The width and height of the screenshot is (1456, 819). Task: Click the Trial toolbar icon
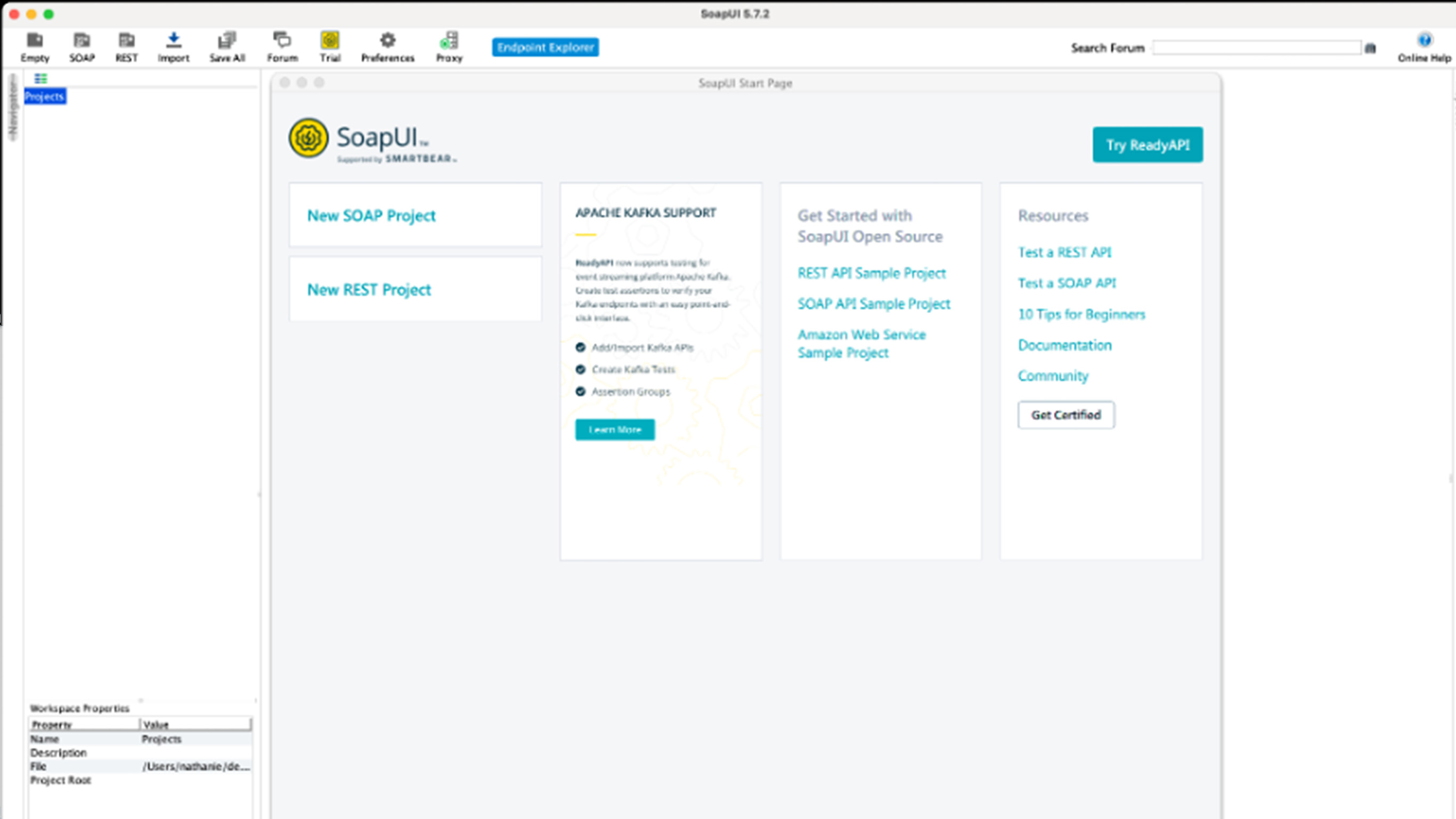tap(330, 46)
